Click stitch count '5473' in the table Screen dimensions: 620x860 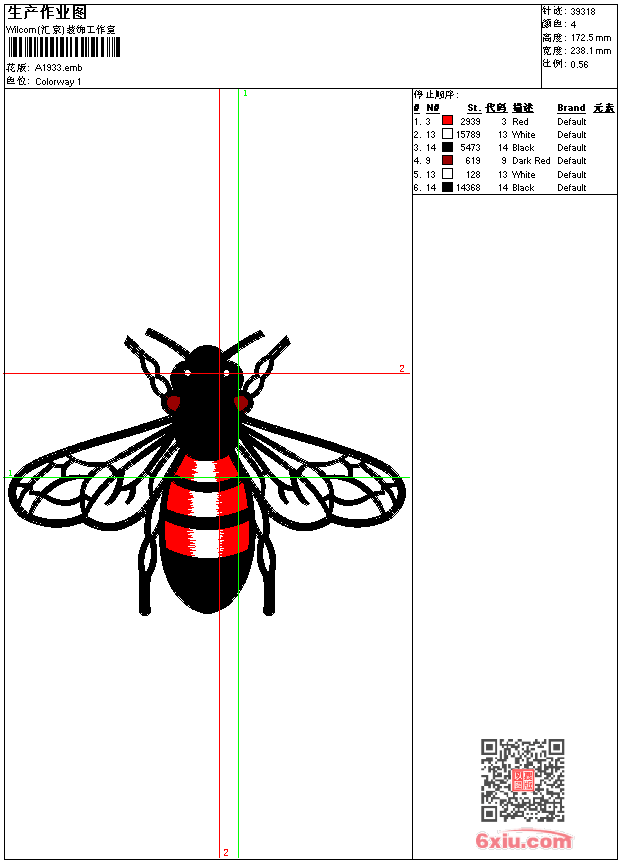pos(470,148)
